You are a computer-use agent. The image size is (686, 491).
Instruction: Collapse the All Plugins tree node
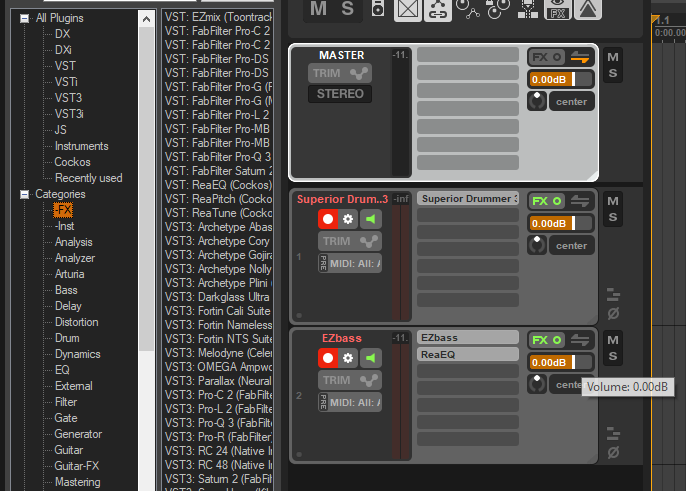tap(24, 18)
